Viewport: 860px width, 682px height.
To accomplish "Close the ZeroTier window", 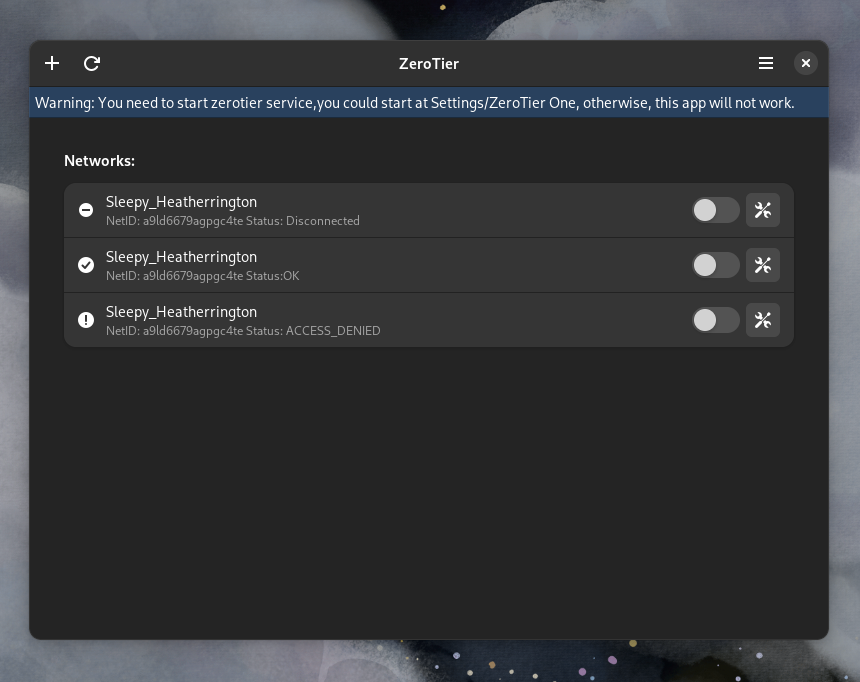I will [x=806, y=64].
